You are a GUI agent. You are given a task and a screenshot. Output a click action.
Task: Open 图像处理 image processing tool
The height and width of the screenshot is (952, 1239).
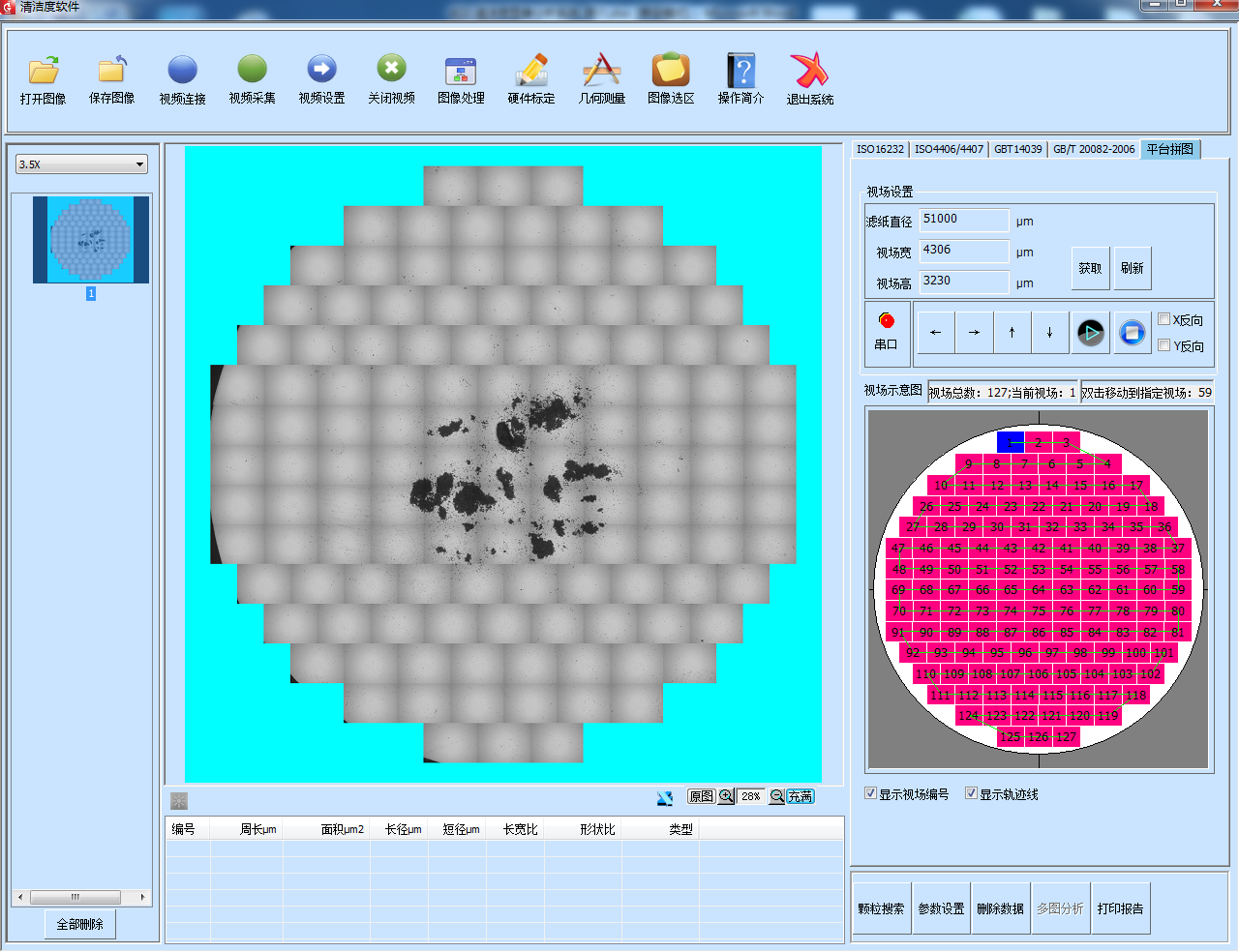[461, 78]
